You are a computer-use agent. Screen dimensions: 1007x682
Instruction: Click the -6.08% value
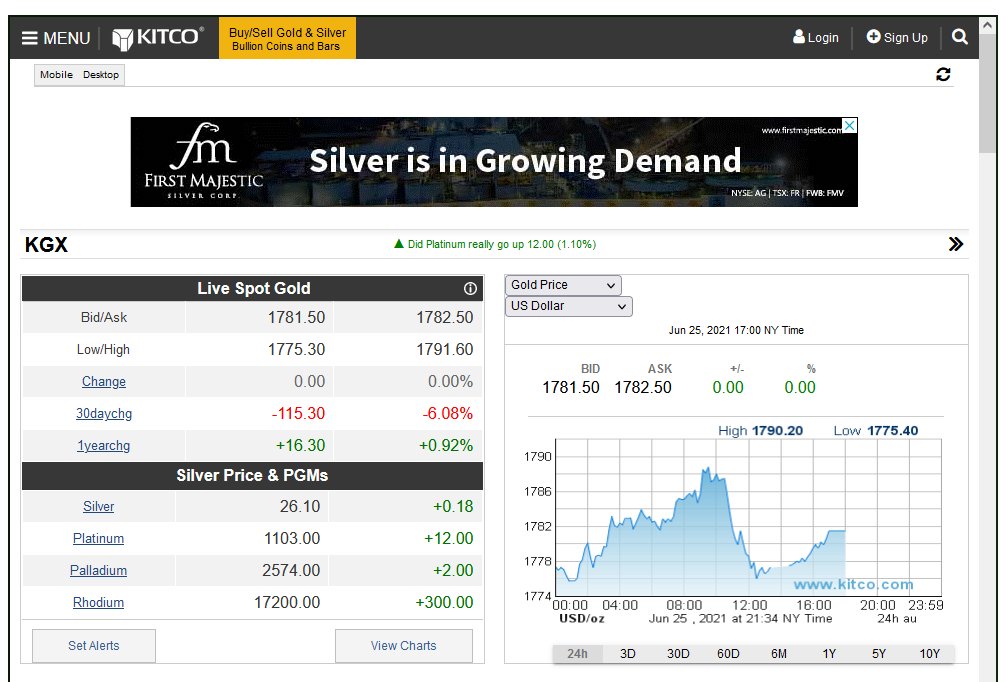448,414
